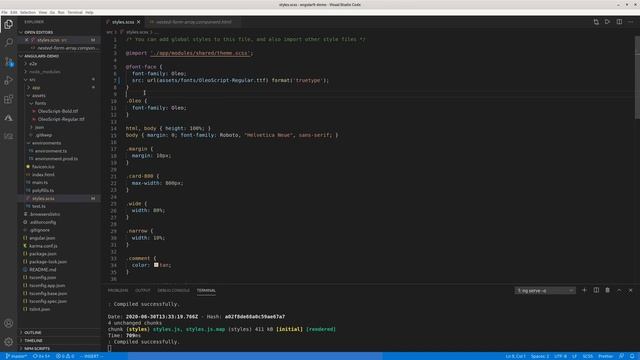The height and width of the screenshot is (360, 640).
Task: Switch to the Output panel tab
Action: pos(142,290)
